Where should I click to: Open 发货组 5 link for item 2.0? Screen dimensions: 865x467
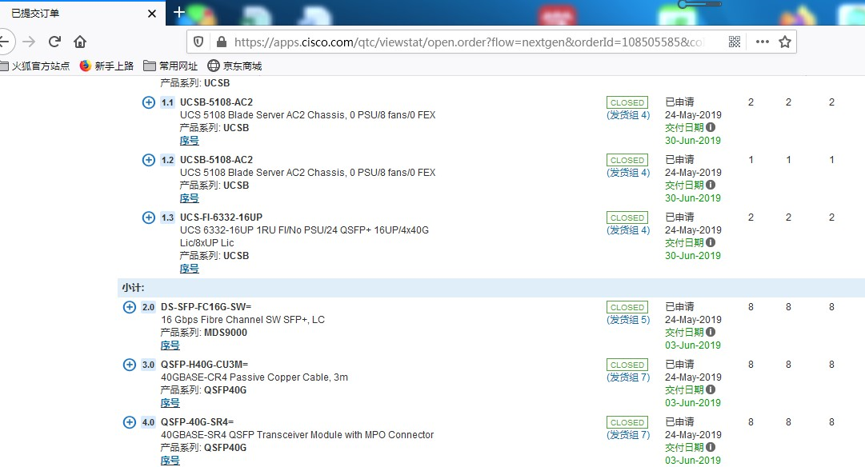tap(628, 320)
